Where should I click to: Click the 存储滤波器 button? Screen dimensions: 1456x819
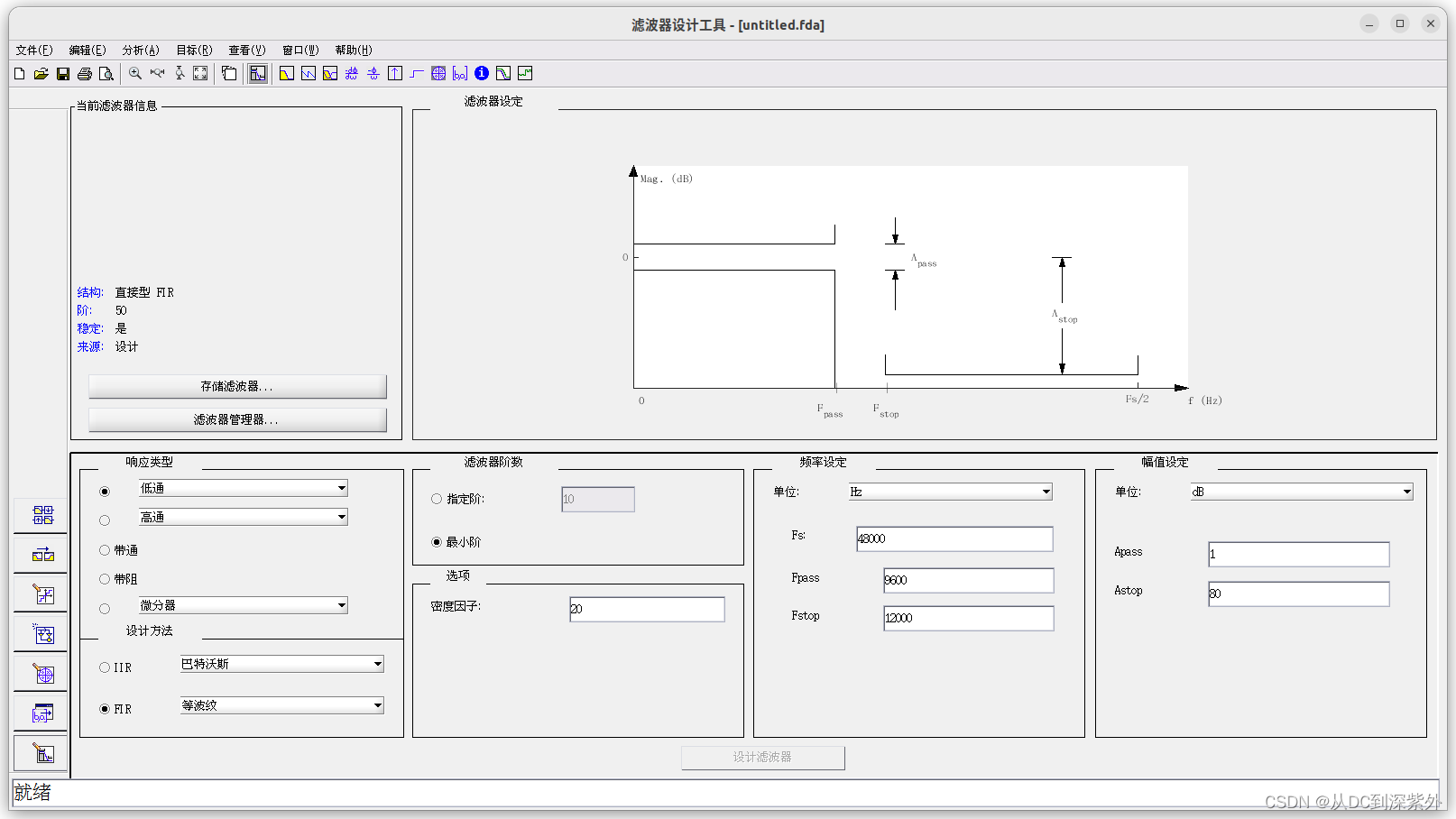click(236, 386)
